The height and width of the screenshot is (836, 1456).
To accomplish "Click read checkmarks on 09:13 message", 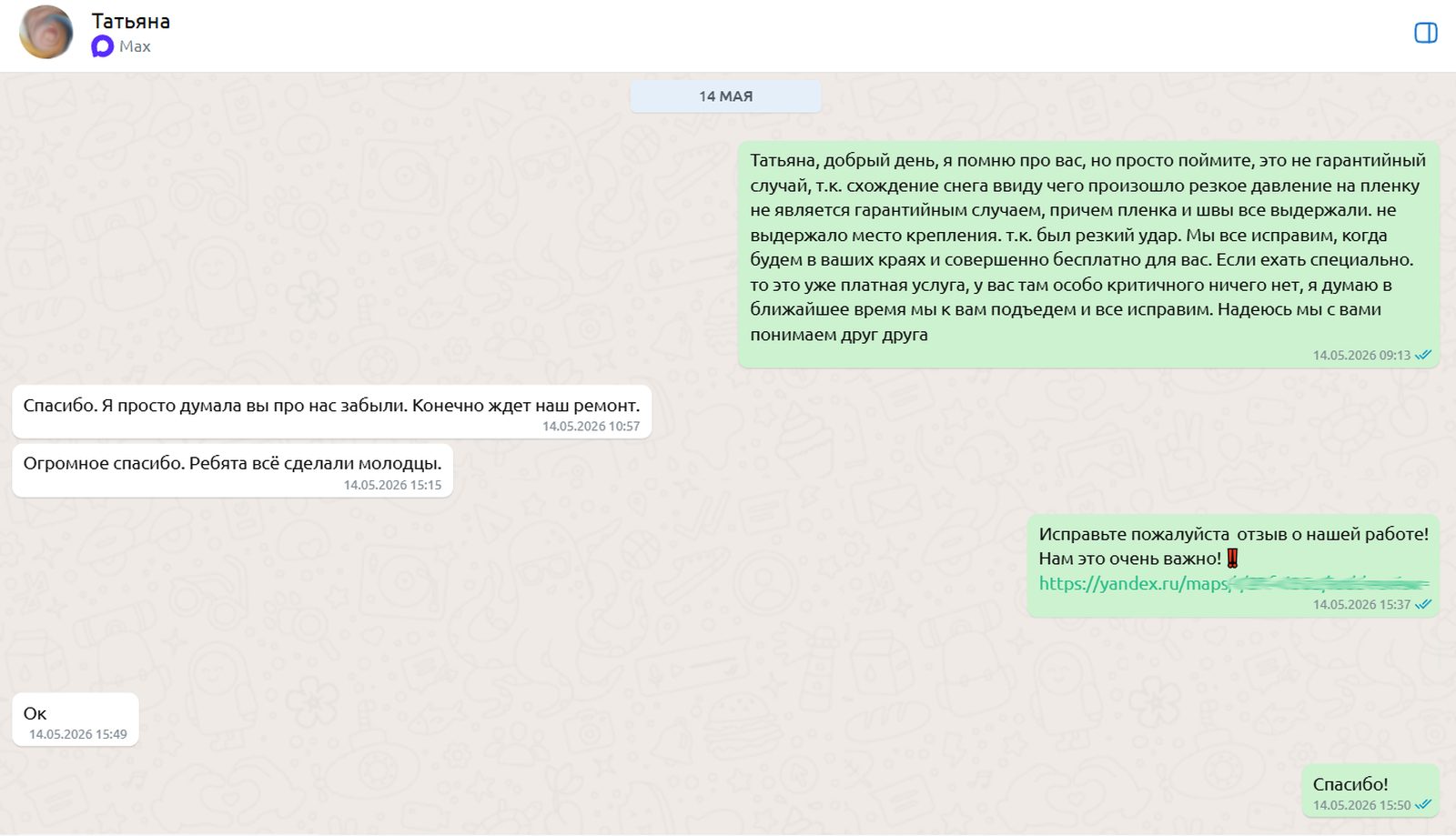I will [x=1424, y=356].
